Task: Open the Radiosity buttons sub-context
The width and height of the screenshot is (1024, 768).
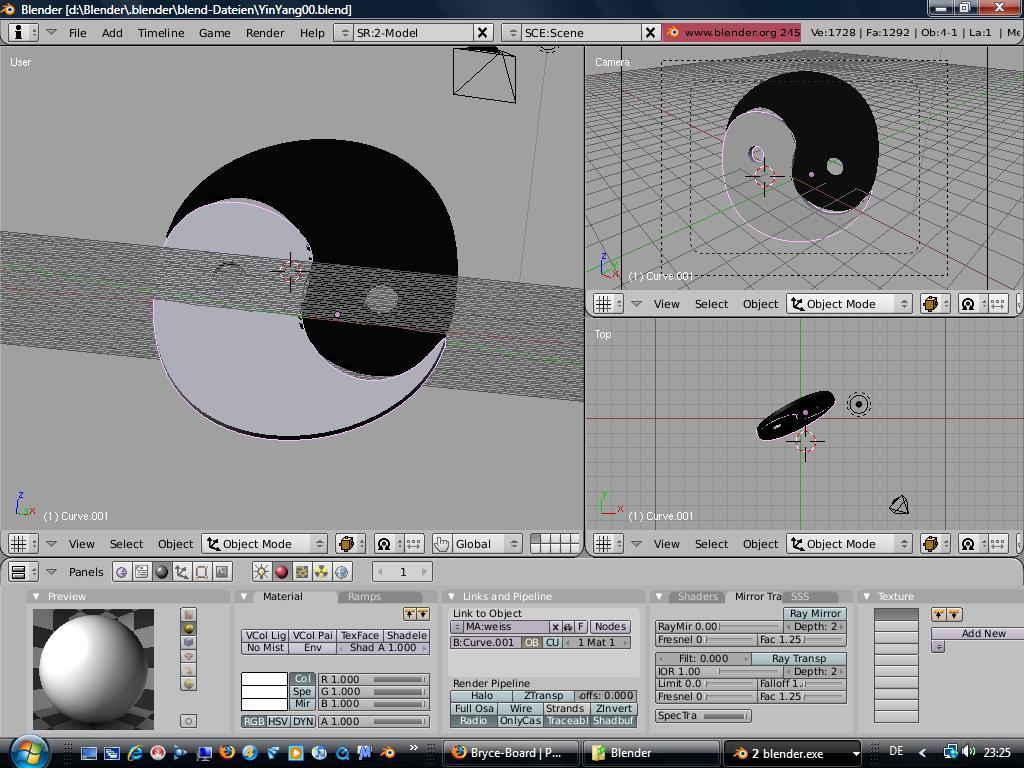Action: (x=321, y=572)
